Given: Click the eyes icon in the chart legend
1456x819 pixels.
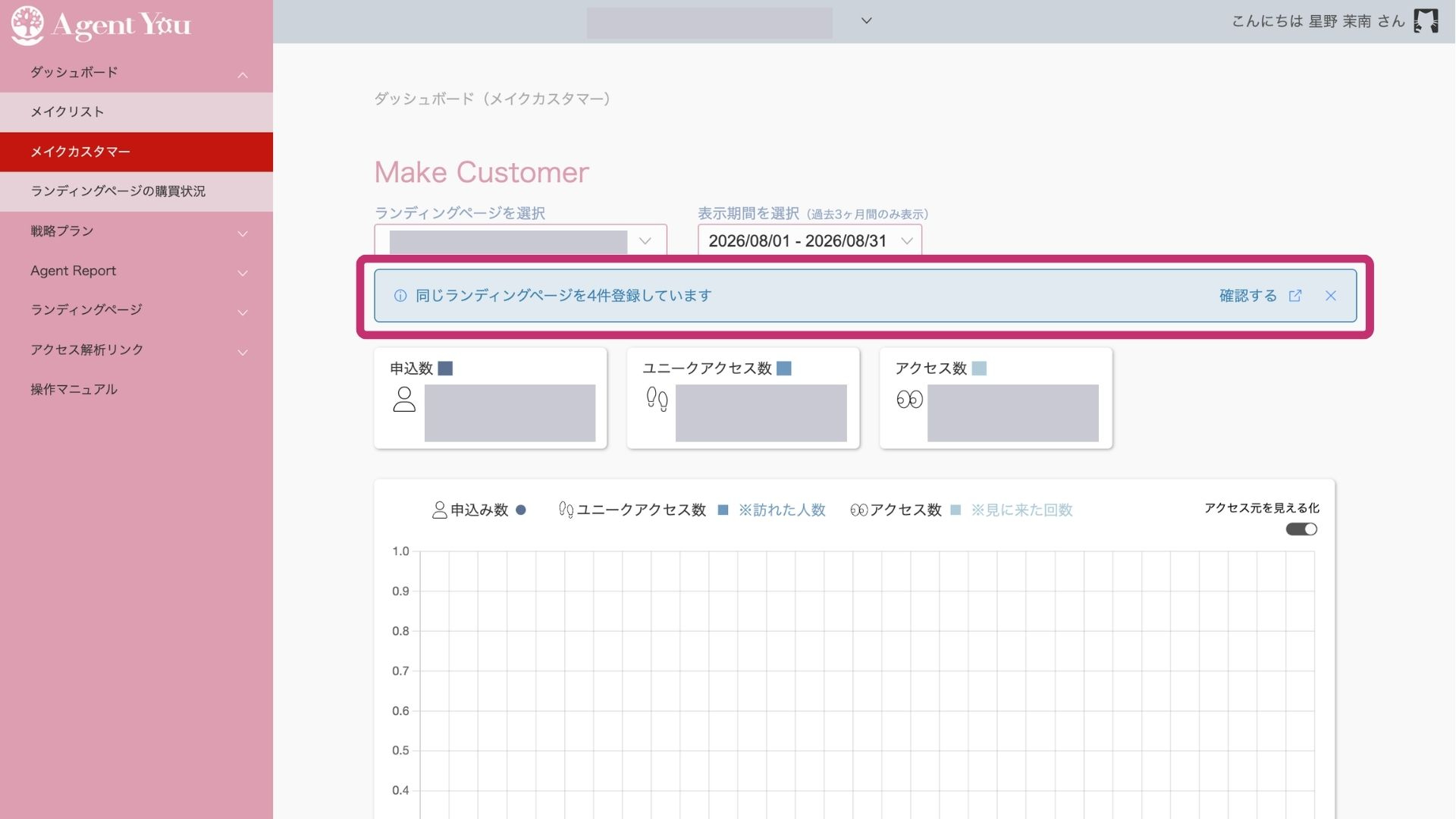Looking at the screenshot, I should click(x=858, y=510).
